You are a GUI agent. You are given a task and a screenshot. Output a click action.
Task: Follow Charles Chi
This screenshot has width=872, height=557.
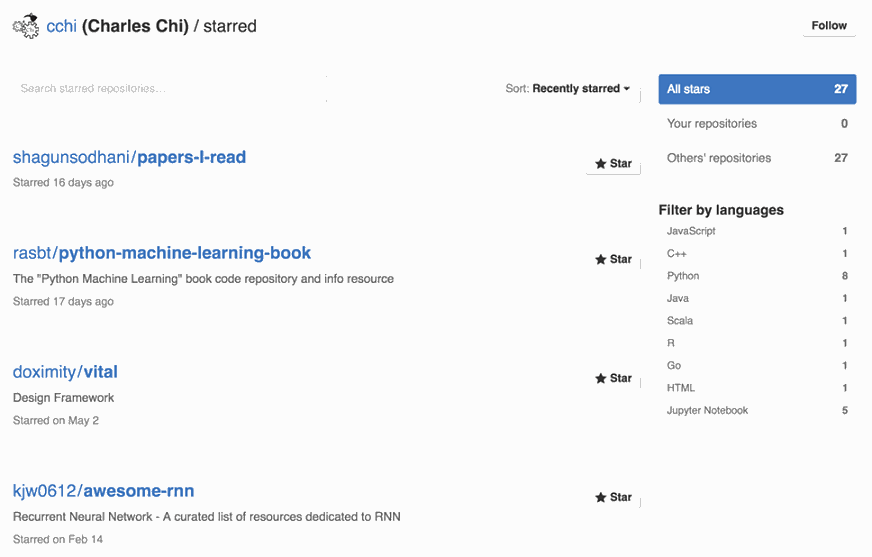(828, 26)
